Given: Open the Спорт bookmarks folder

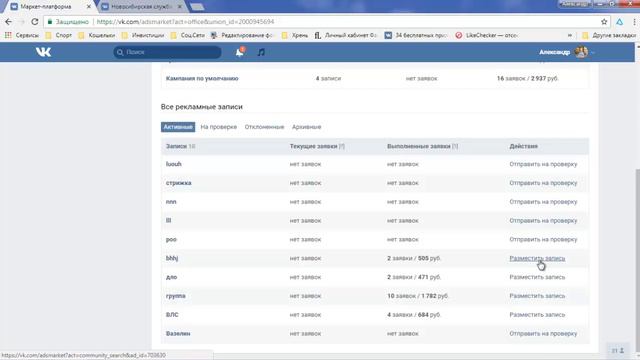Looking at the screenshot, I should [x=58, y=36].
